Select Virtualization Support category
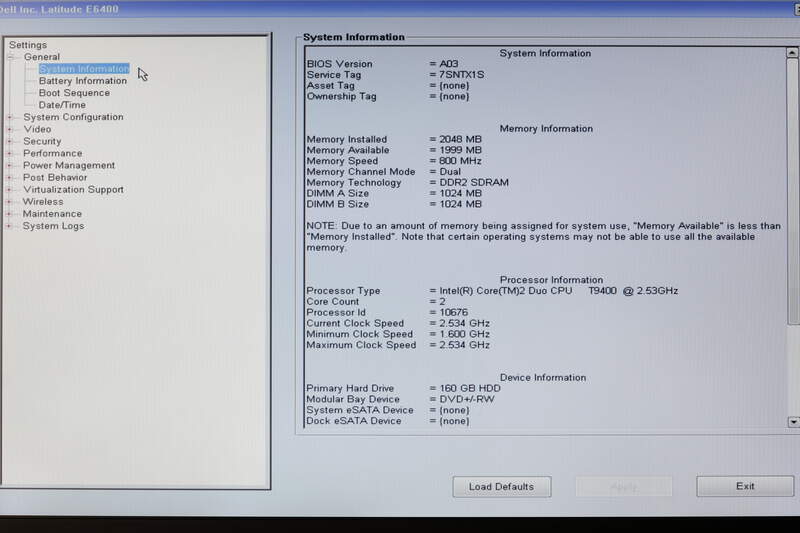The image size is (800, 533). (73, 189)
